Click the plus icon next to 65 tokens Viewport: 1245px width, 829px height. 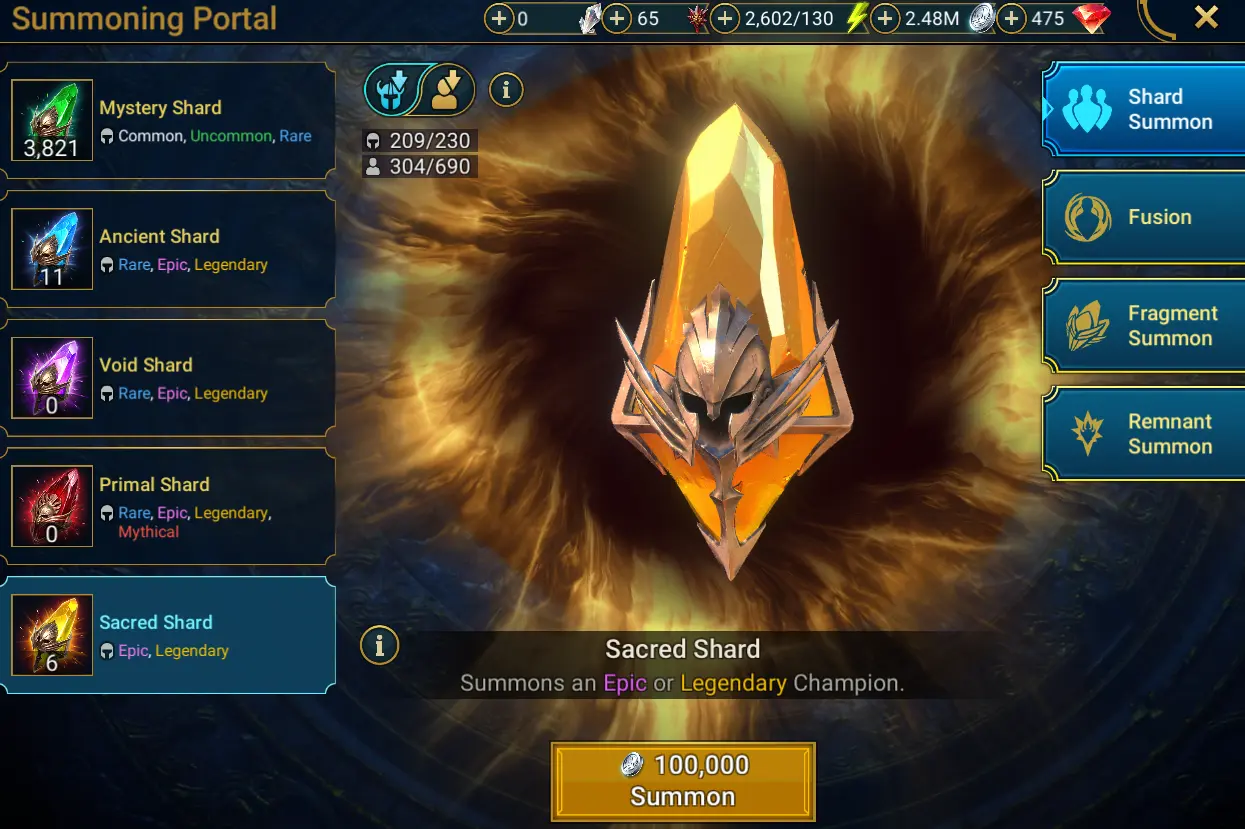pos(617,18)
